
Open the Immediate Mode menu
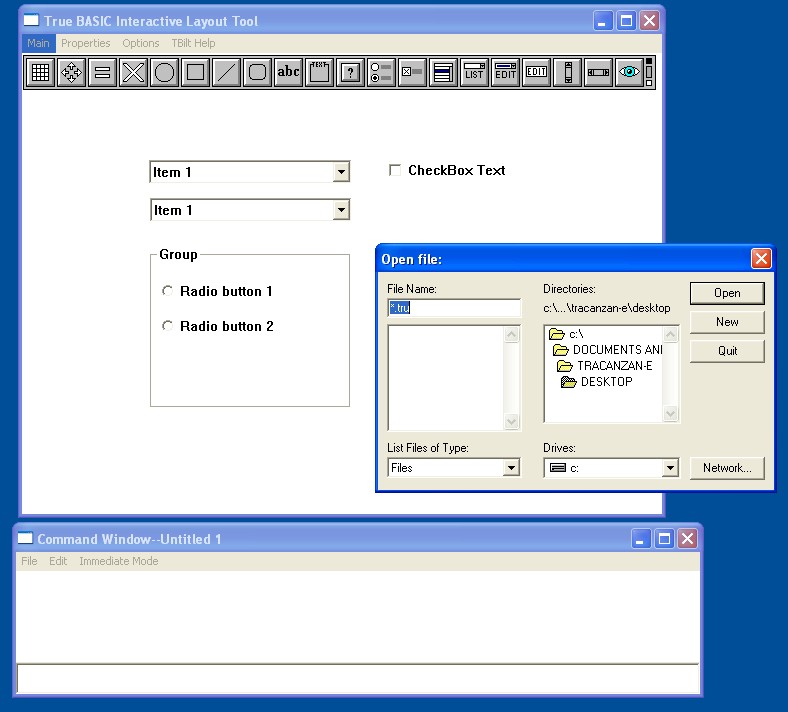[119, 561]
